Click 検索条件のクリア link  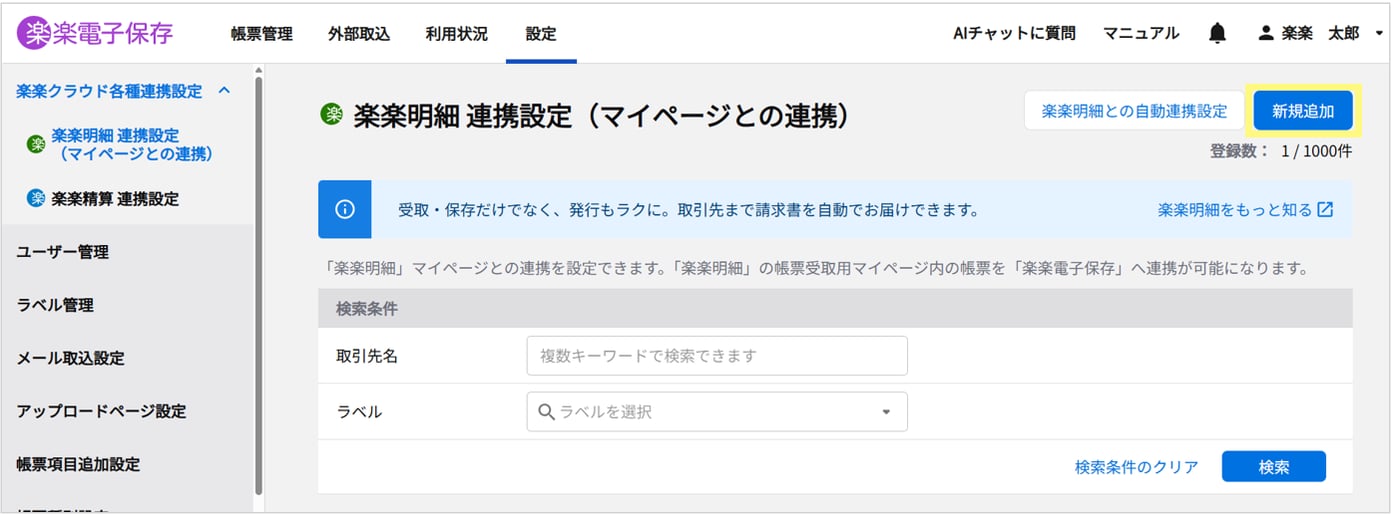1136,466
